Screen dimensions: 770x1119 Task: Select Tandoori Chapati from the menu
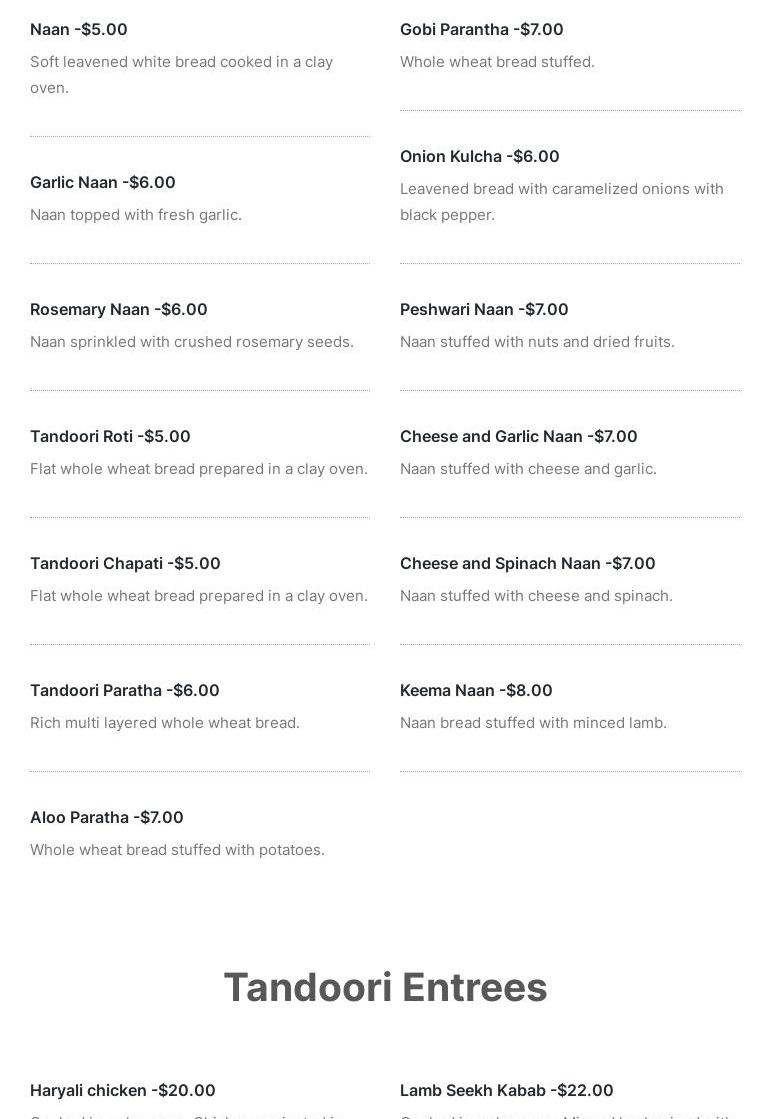[x=125, y=563]
